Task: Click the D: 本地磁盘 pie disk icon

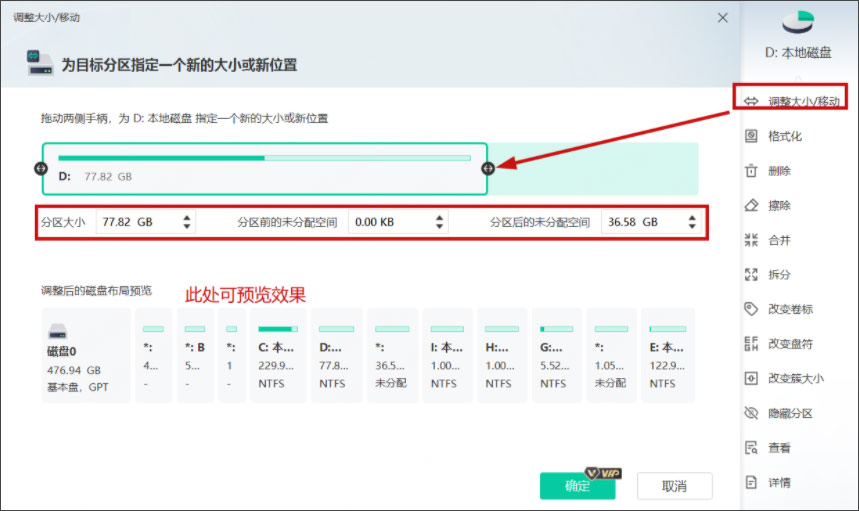Action: pyautogui.click(x=798, y=22)
